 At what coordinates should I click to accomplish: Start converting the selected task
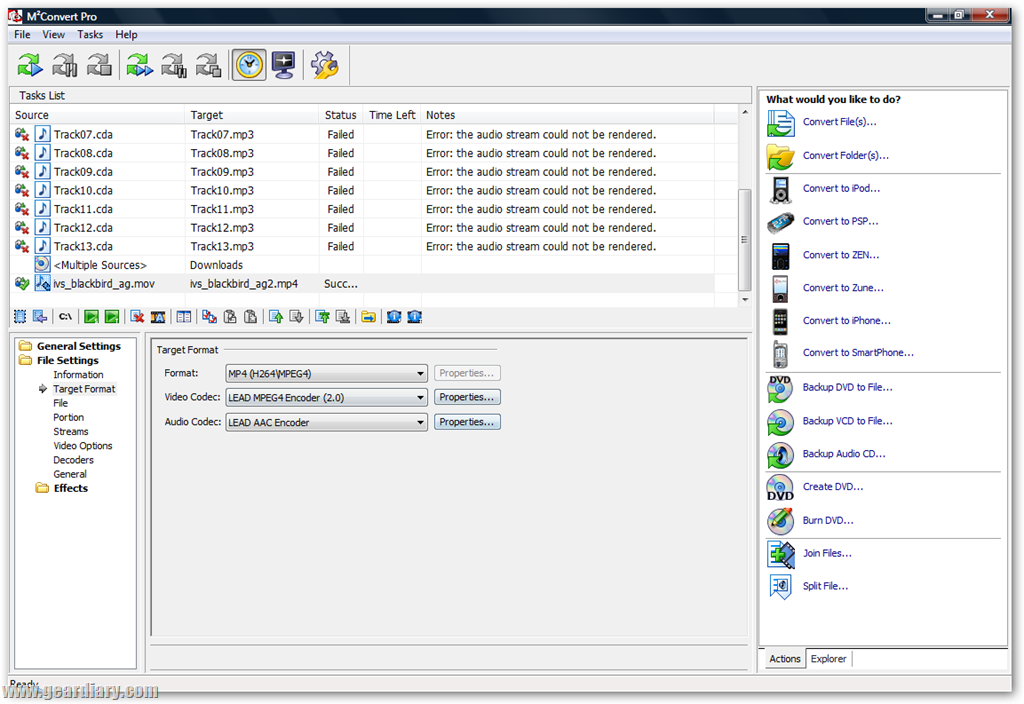pyautogui.click(x=29, y=65)
